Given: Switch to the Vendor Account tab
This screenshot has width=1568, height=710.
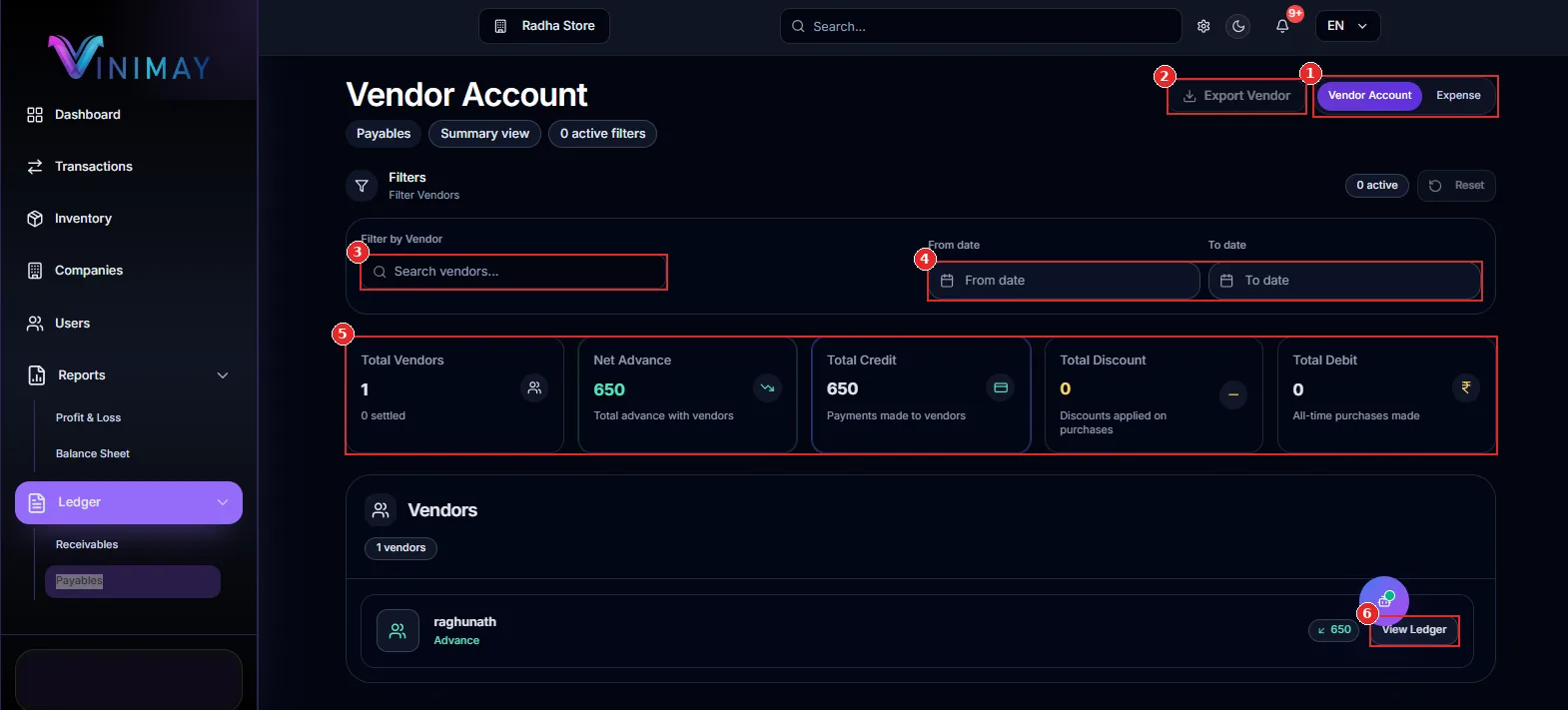Looking at the screenshot, I should (x=1369, y=96).
